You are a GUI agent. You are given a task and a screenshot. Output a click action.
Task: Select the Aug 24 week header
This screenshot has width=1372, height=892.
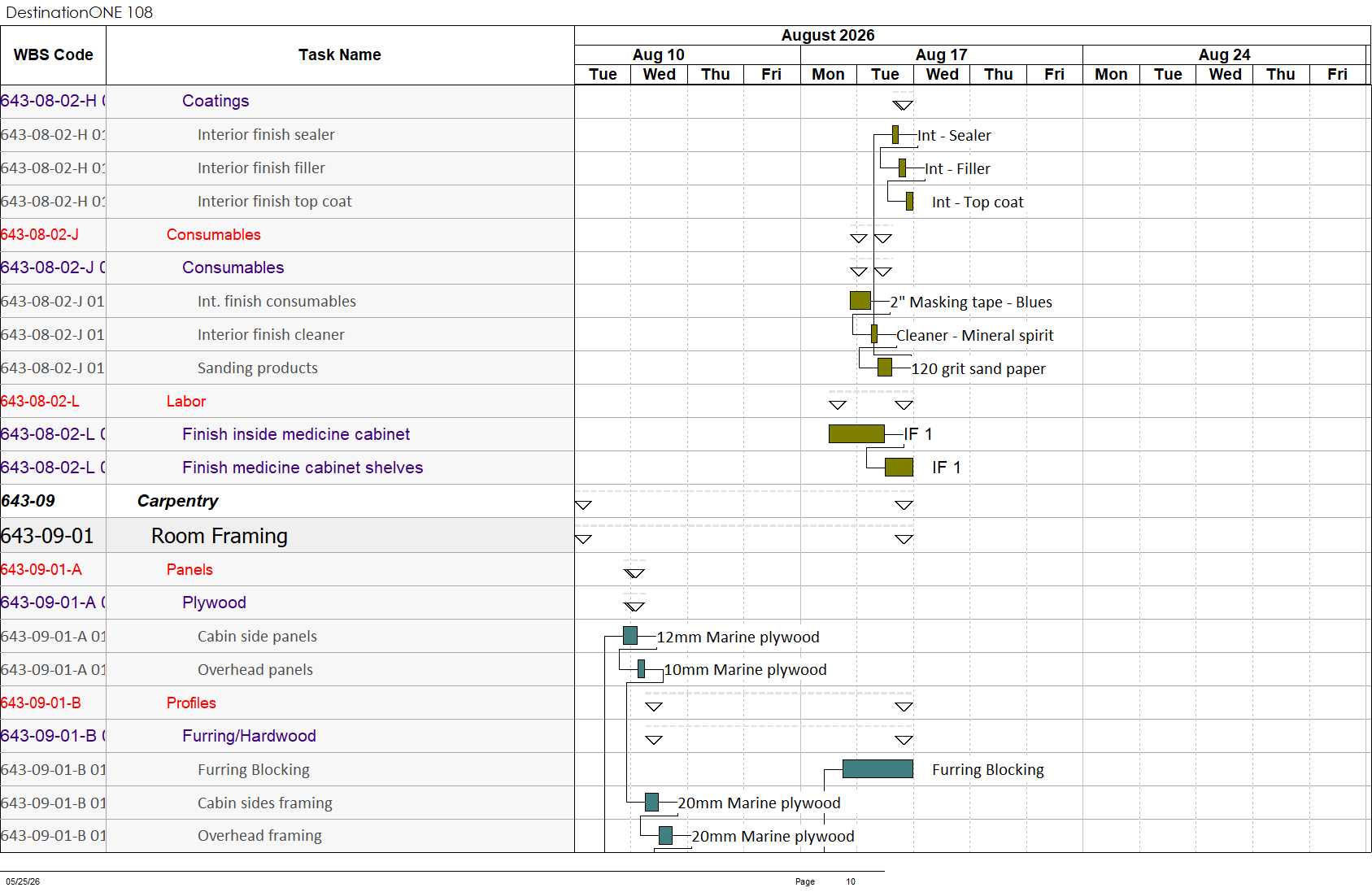coord(1224,54)
